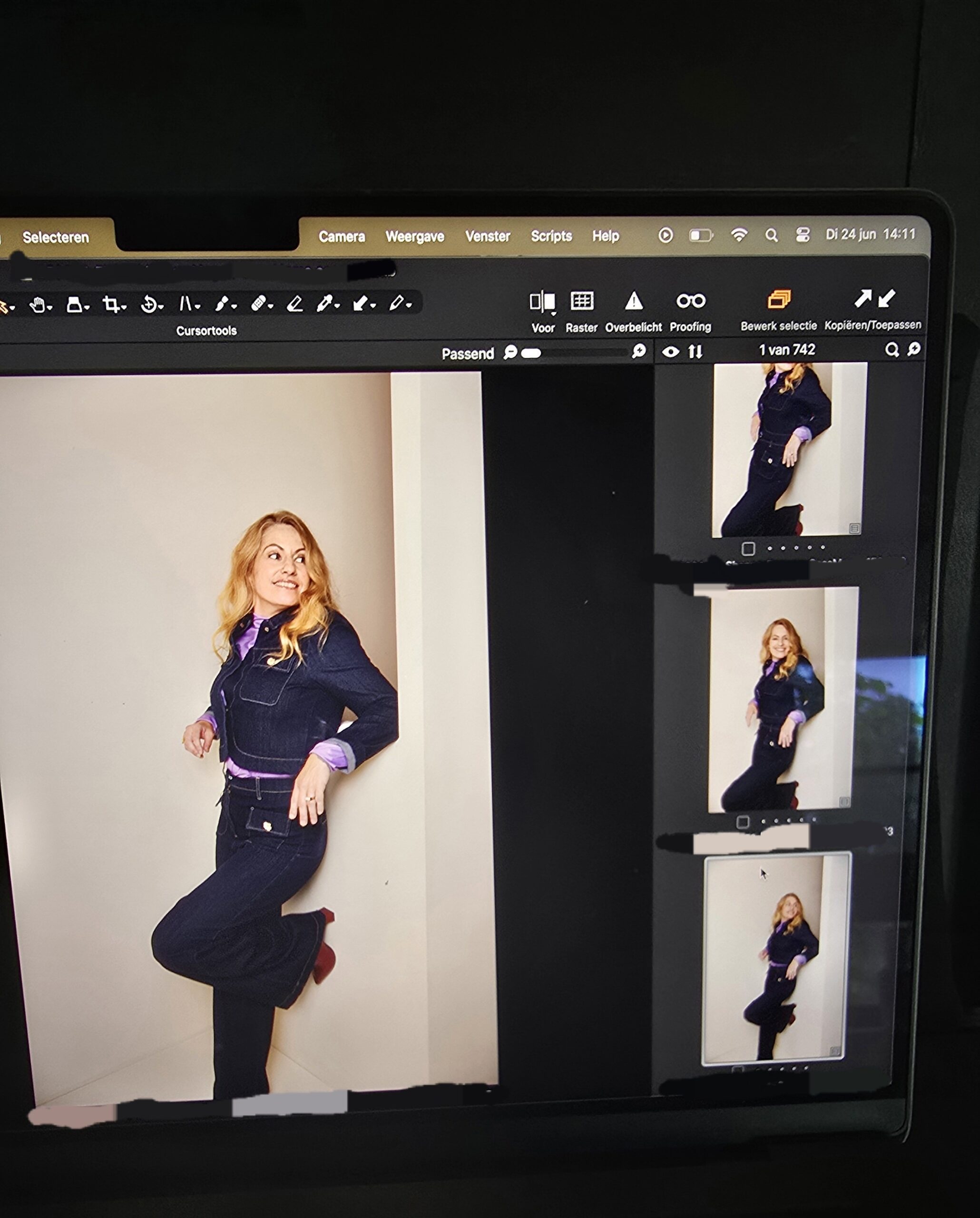Image resolution: width=980 pixels, height=1218 pixels.
Task: Click the viewer zoom slider handle
Action: pos(531,353)
